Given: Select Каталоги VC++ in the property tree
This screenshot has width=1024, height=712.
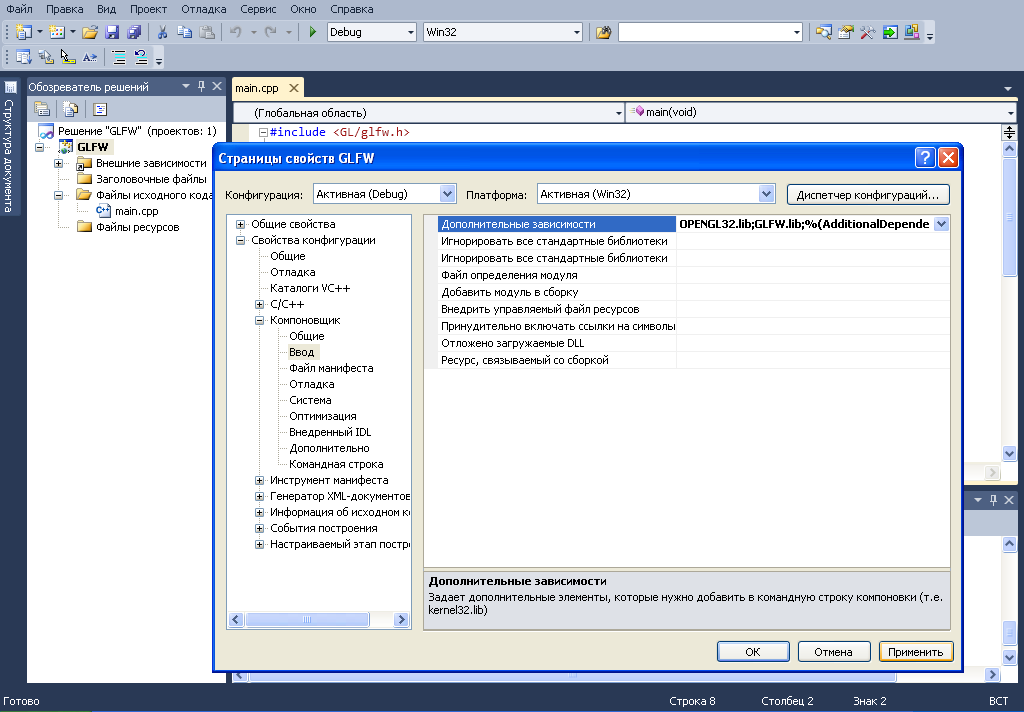Looking at the screenshot, I should pos(310,288).
